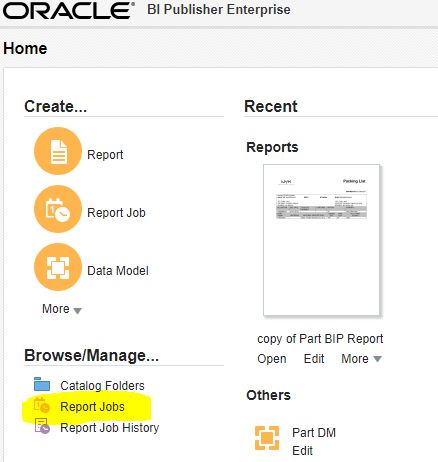The image size is (438, 462).
Task: Click the BI Publisher Enterprise title text
Action: point(219,10)
